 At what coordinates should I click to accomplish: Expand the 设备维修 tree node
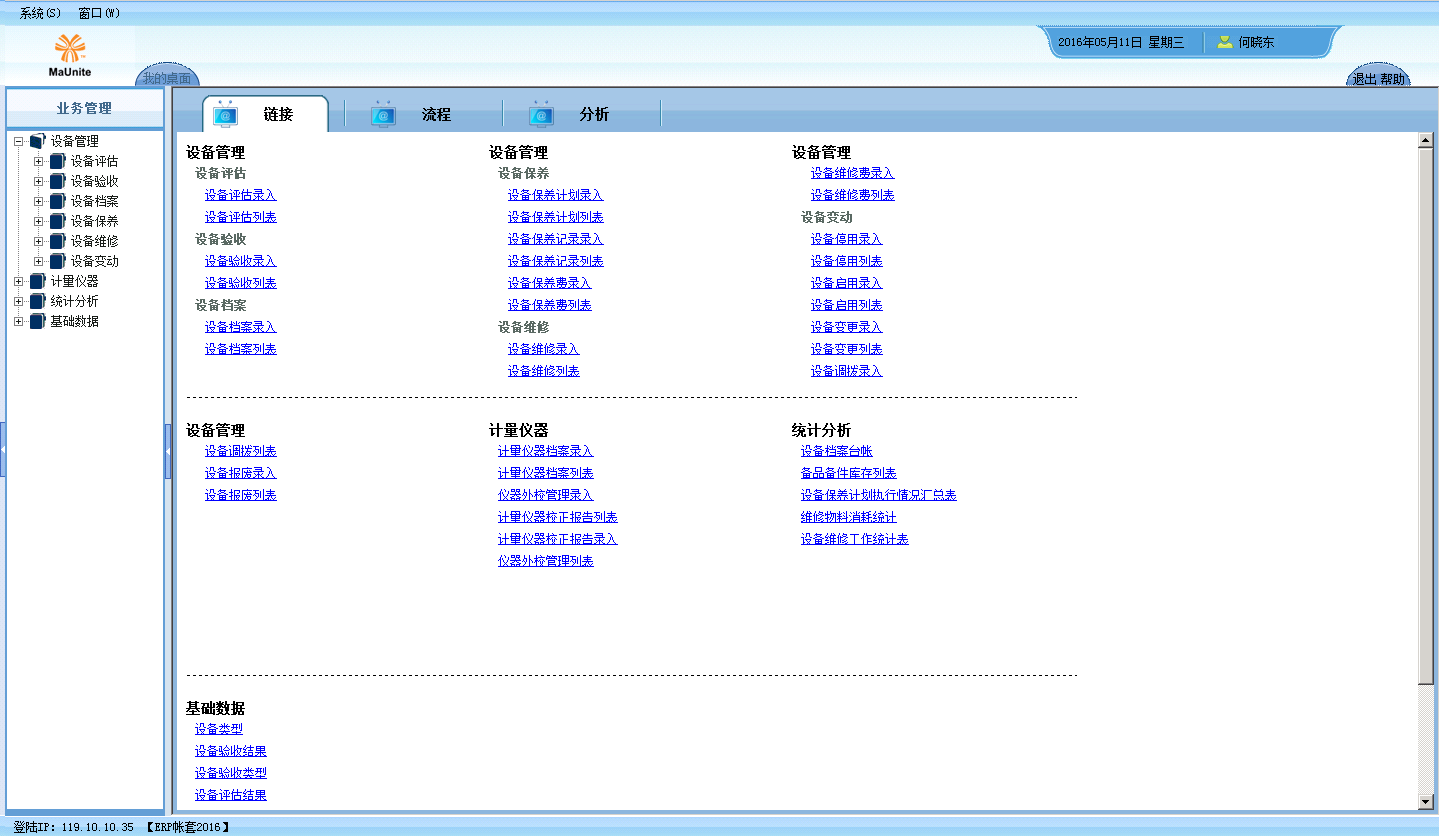(39, 242)
